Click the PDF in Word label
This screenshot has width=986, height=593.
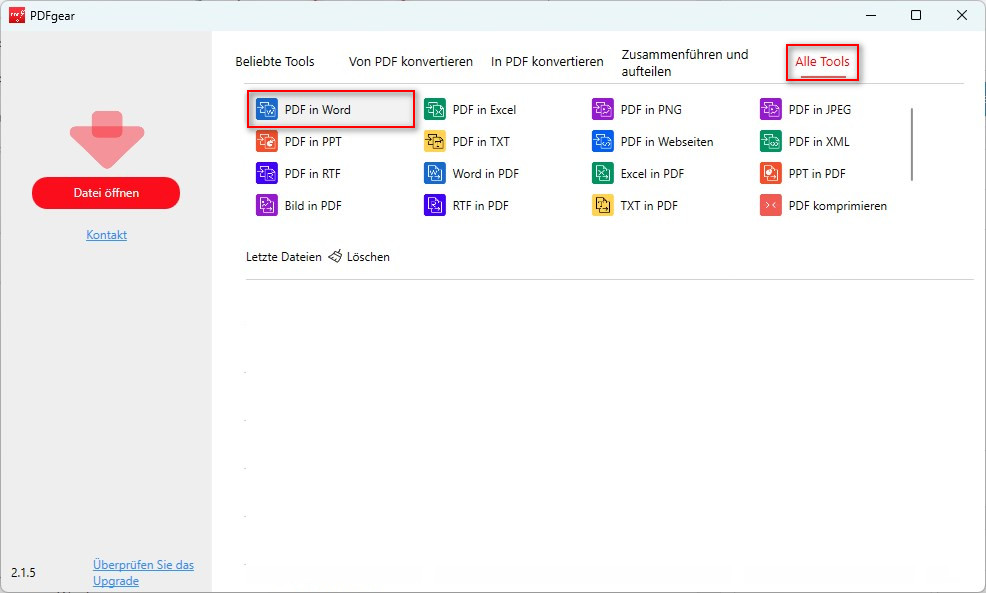pos(318,109)
